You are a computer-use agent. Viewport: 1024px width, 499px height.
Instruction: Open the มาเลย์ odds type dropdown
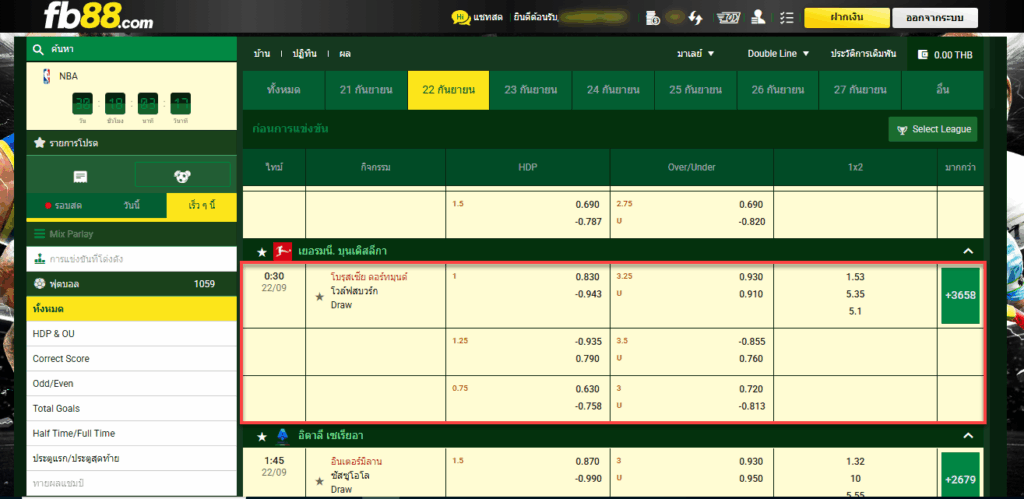coord(696,54)
